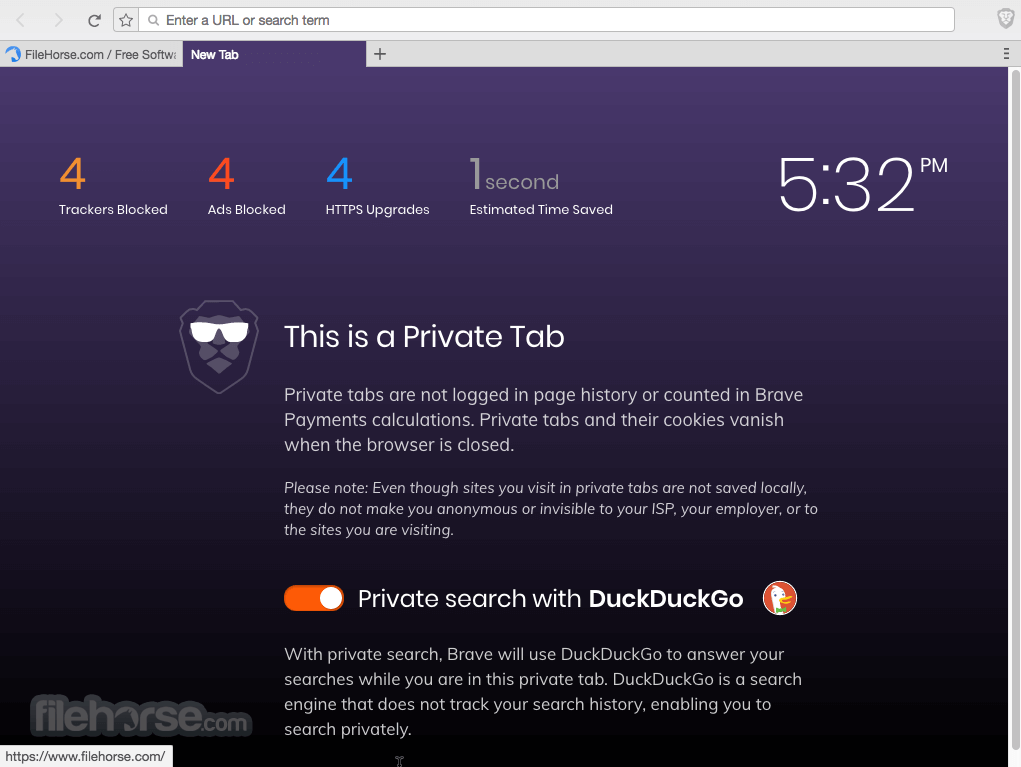Screen dimensions: 1021x767
Task: Click the 'Trackers Blocked' label
Action: pyautogui.click(x=113, y=210)
